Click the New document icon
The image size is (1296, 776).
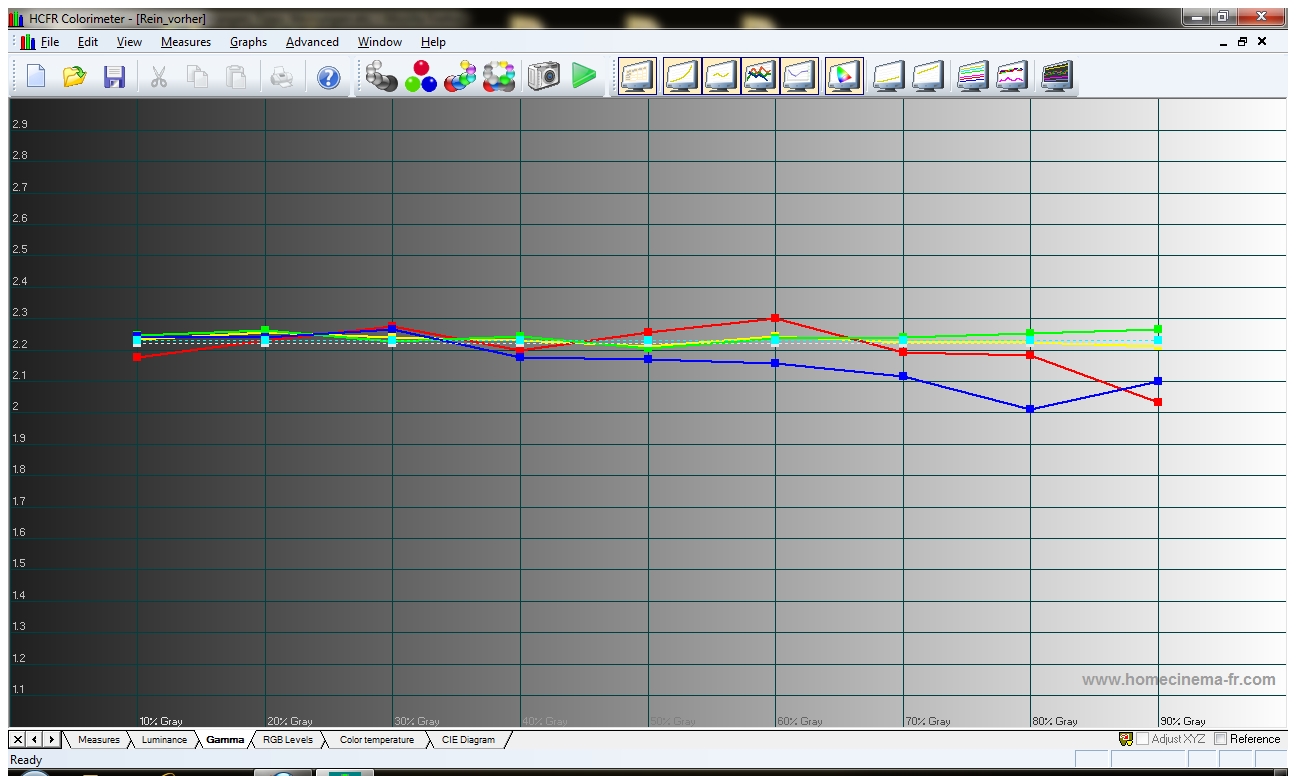pyautogui.click(x=36, y=77)
